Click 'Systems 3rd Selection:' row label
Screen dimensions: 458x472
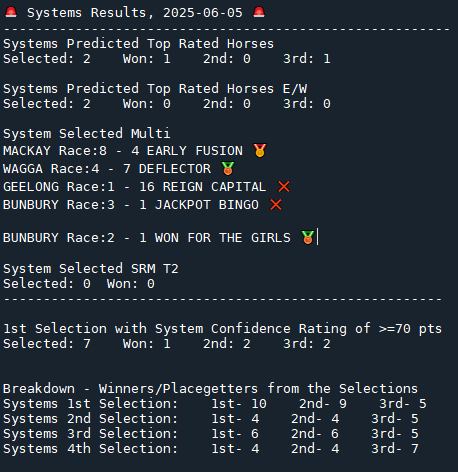point(91,434)
